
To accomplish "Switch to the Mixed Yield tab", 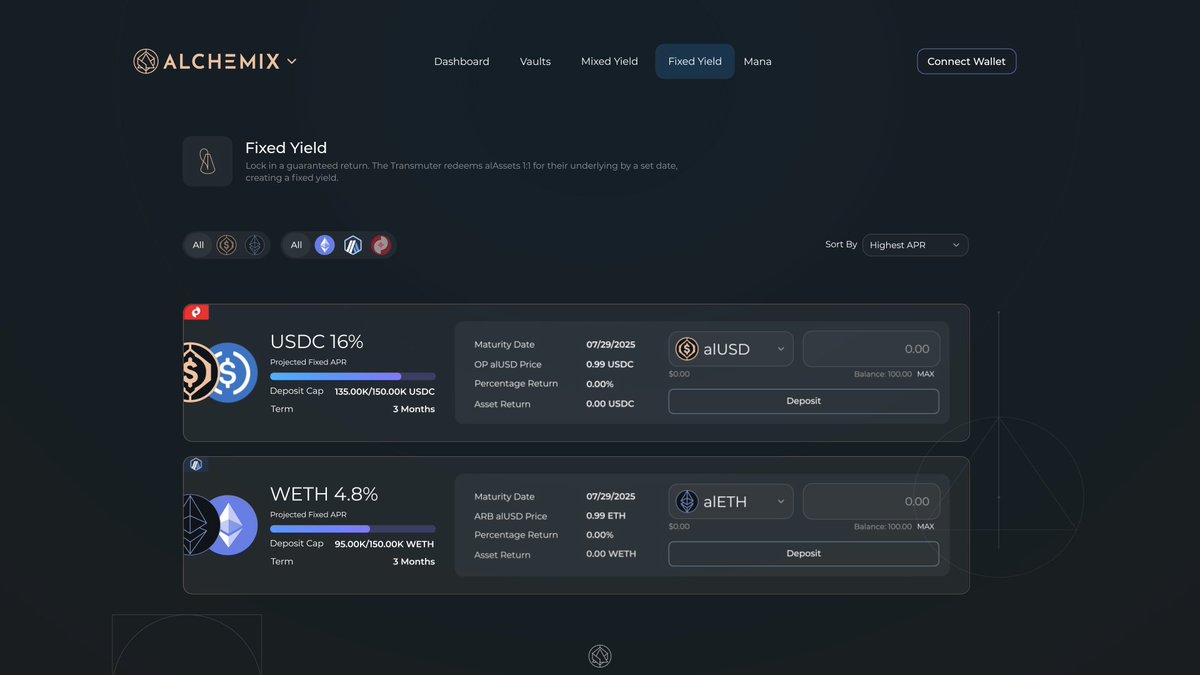I will (x=609, y=62).
